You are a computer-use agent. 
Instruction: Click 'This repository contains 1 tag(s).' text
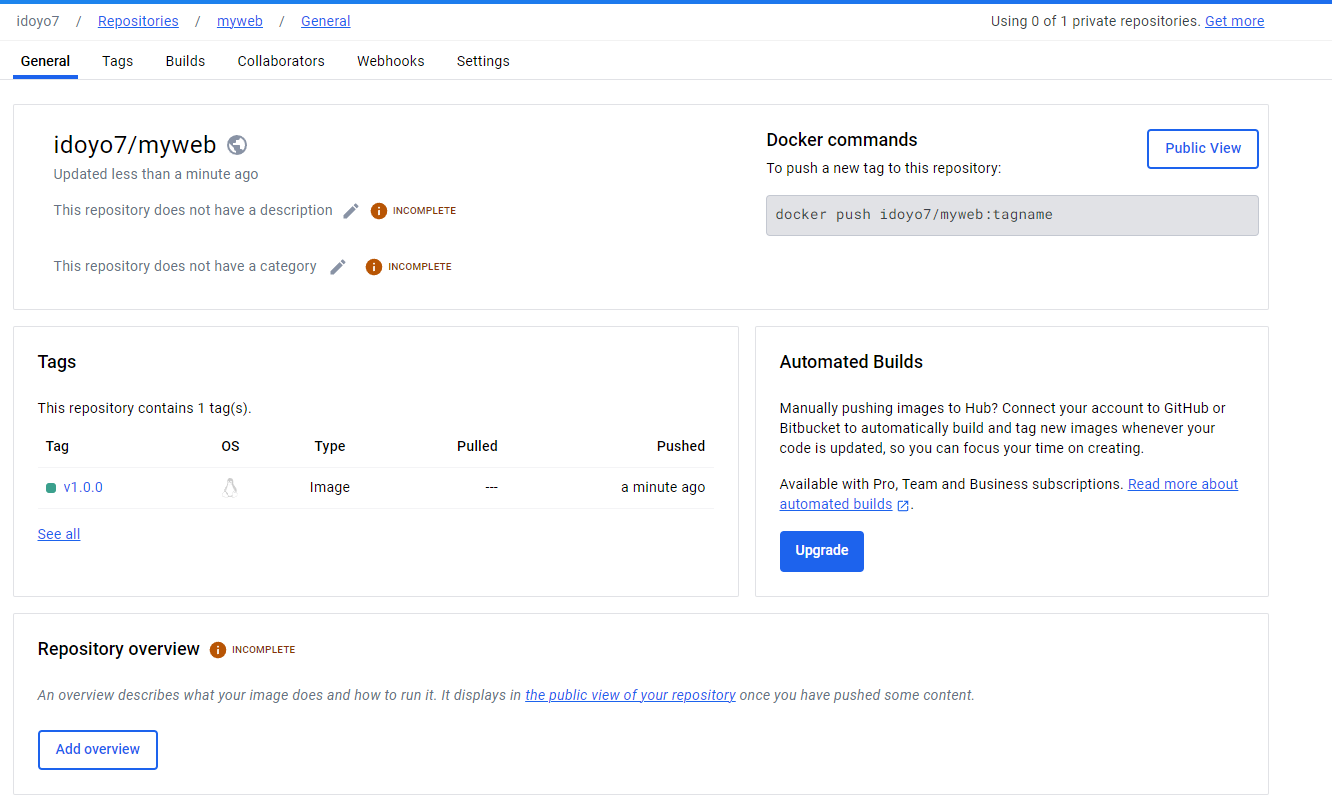[145, 408]
